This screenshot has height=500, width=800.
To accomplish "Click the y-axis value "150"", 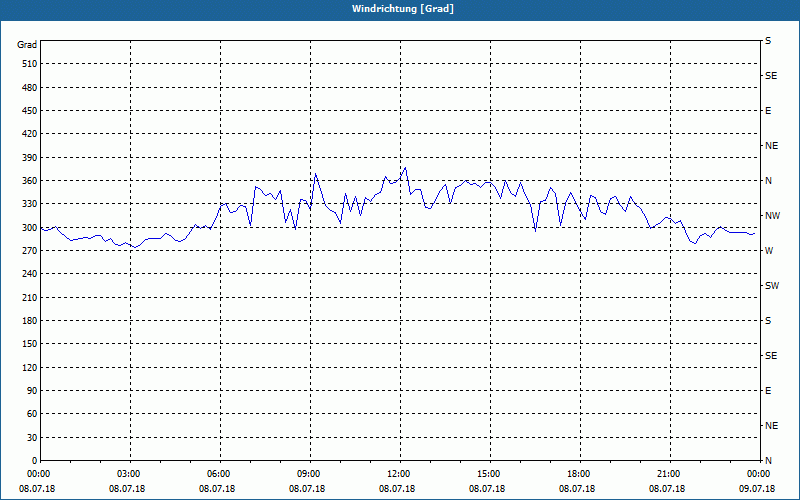I will pyautogui.click(x=30, y=344).
